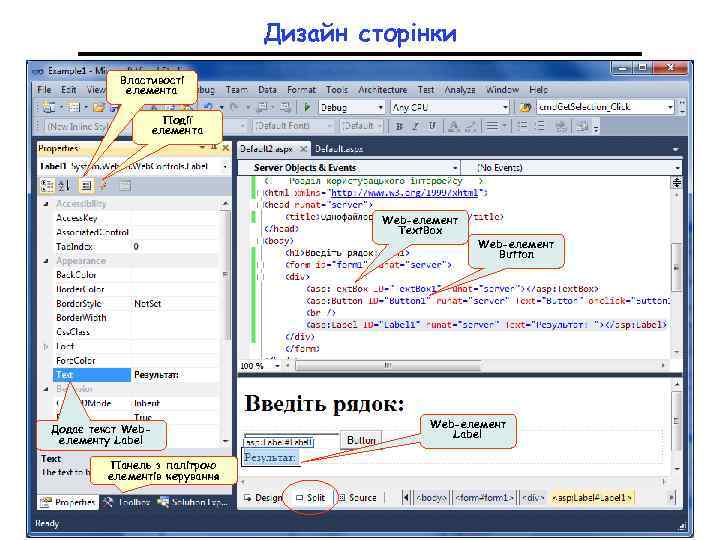720x540 pixels.
Task: Open the Toolbox panel tab
Action: pos(128,502)
